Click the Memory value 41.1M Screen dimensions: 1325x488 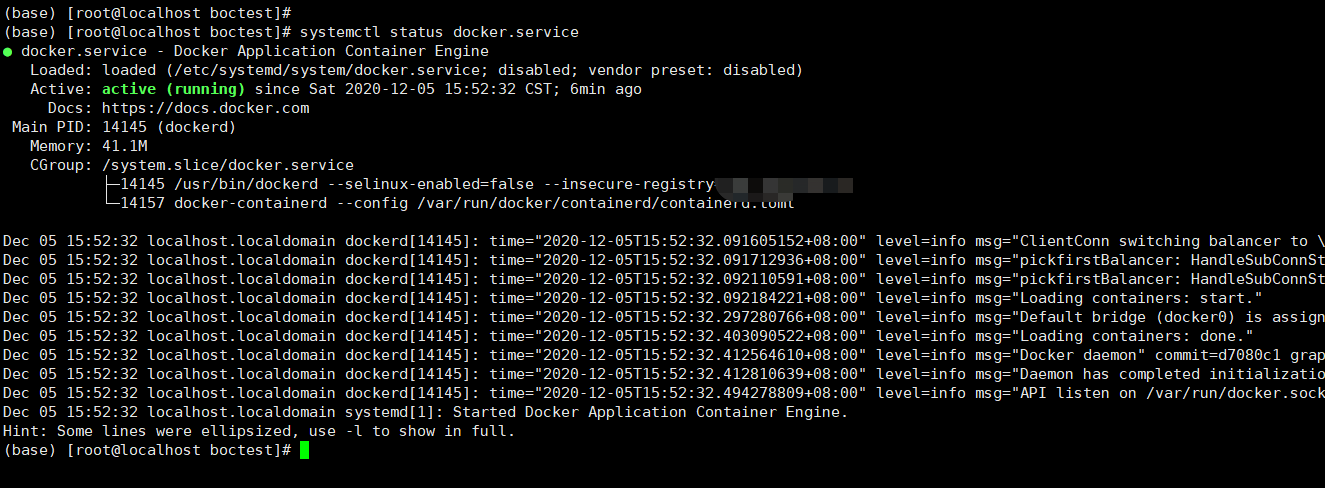(x=124, y=146)
